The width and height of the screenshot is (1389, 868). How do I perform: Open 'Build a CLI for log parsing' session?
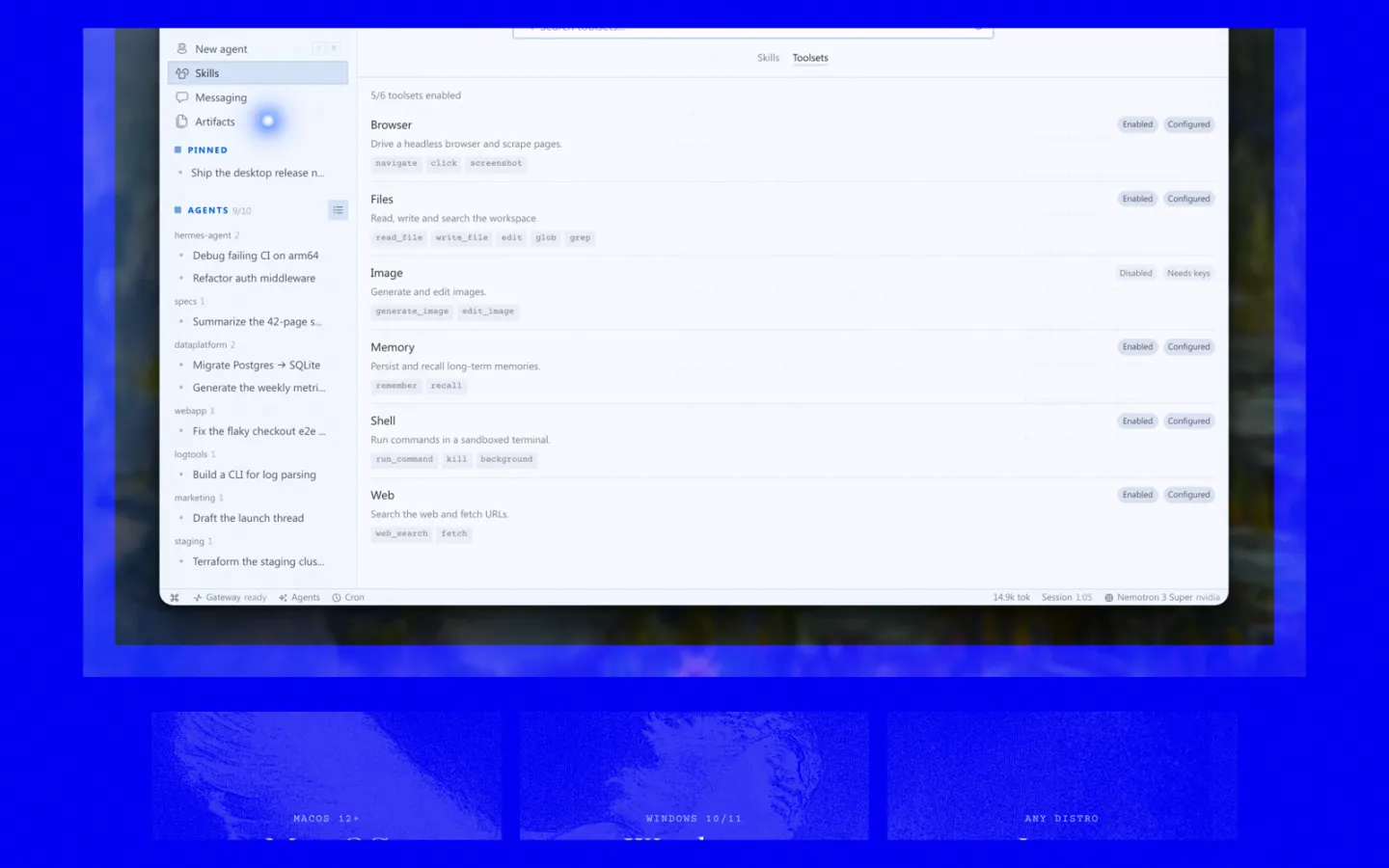tap(254, 475)
